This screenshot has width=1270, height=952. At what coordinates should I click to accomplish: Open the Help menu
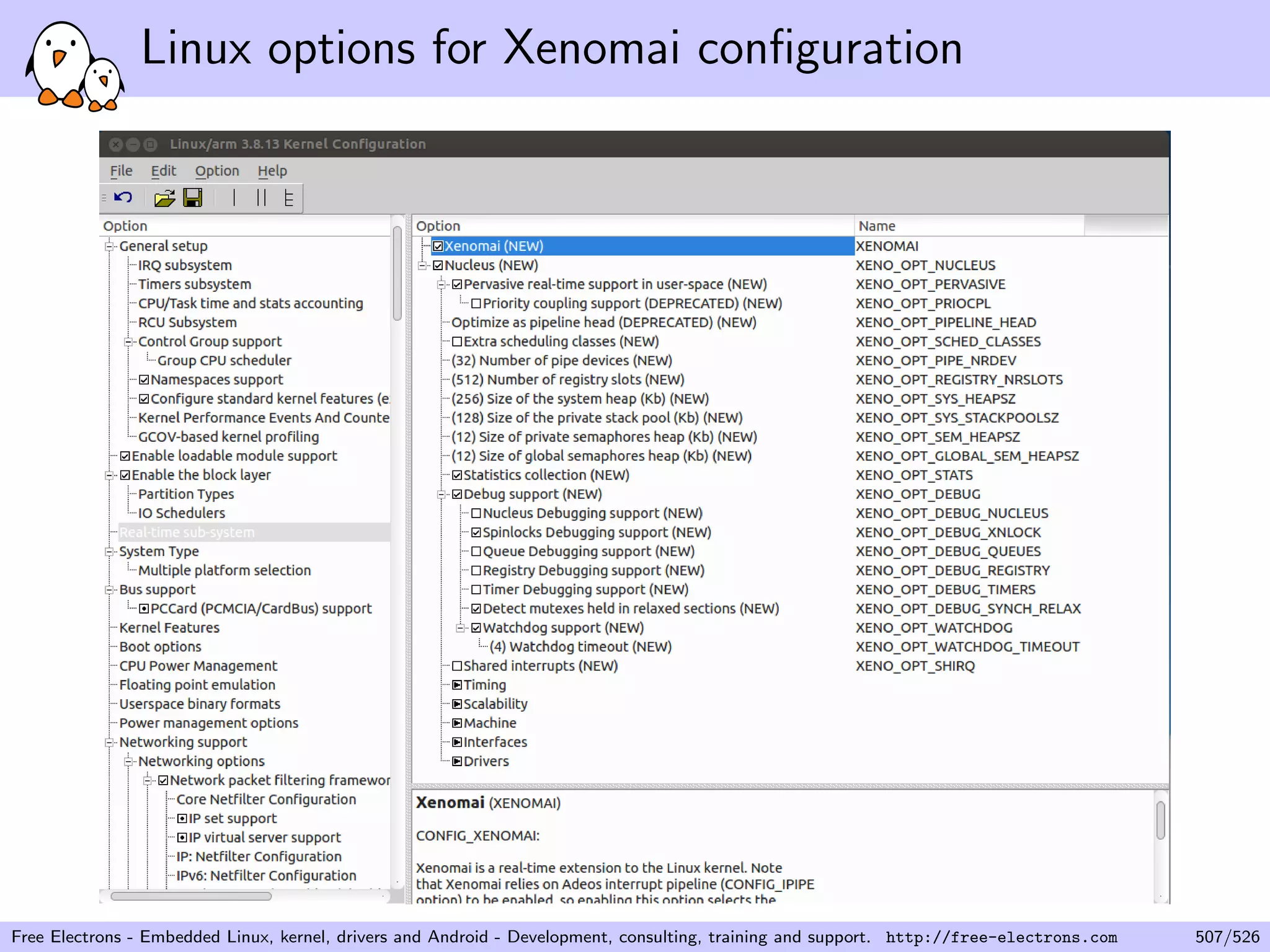[x=272, y=171]
